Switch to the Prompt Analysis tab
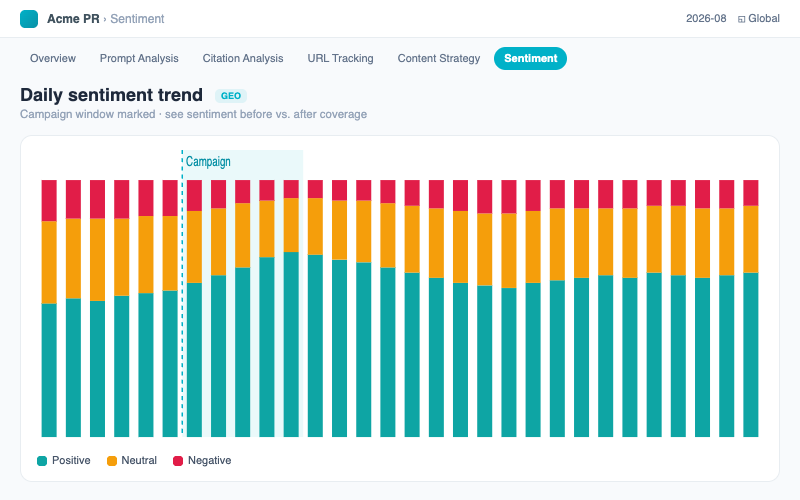The image size is (800, 500). (x=139, y=58)
